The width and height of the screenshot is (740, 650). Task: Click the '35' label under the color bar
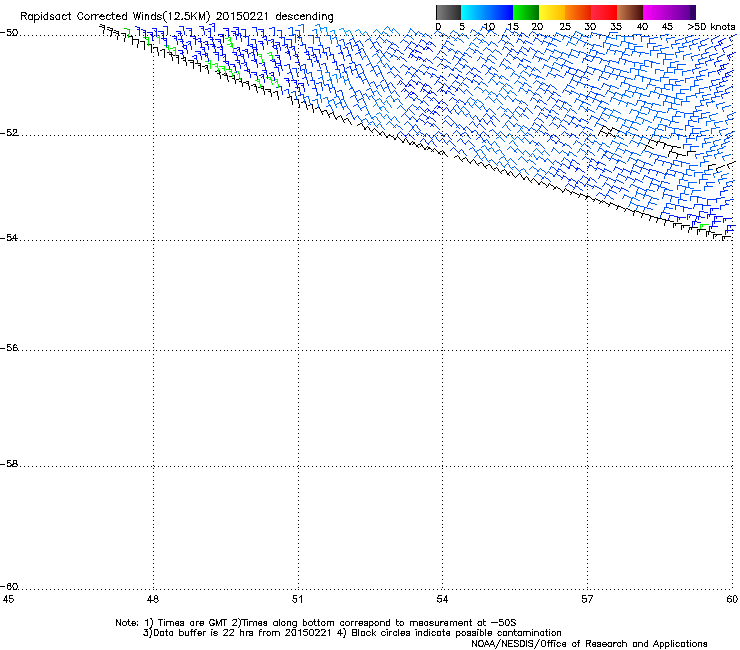click(x=616, y=27)
